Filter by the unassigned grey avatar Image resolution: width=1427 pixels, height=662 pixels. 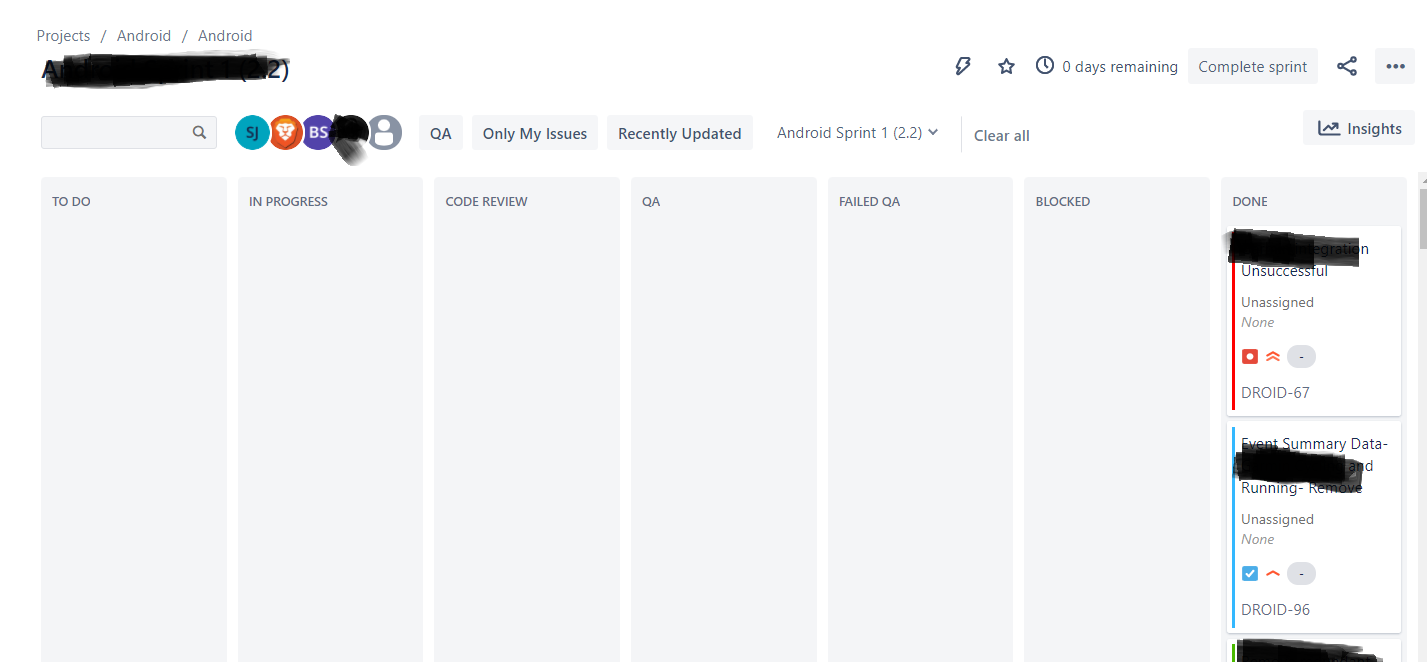click(x=384, y=132)
